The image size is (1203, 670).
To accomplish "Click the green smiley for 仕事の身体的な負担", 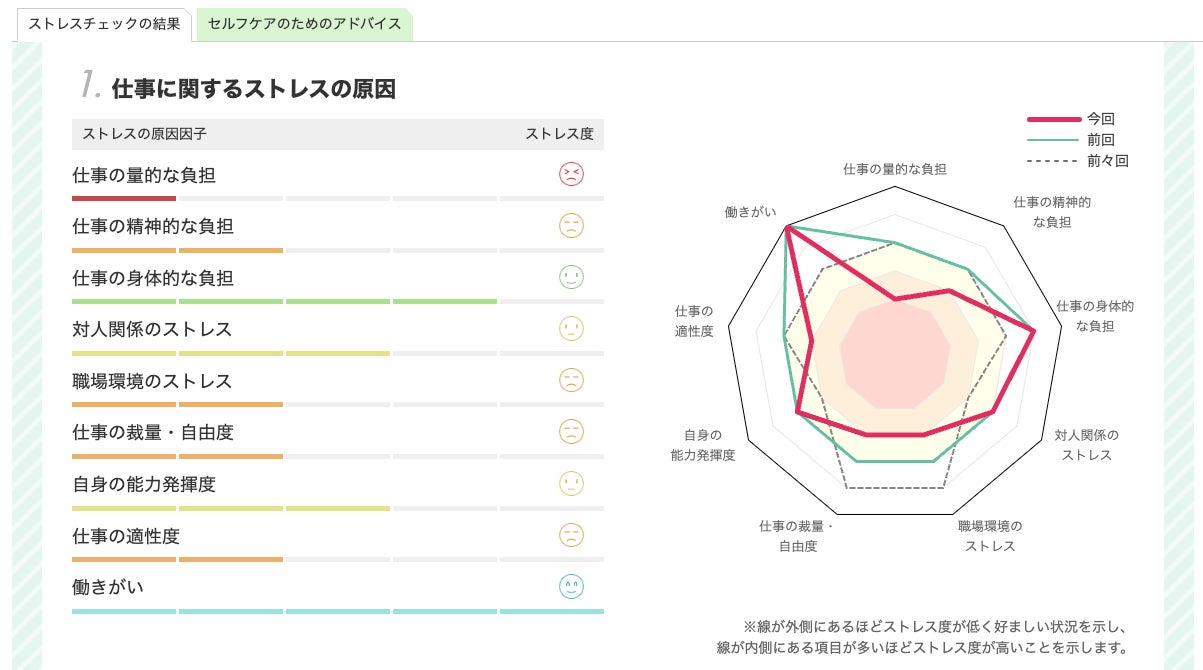I will click(x=571, y=277).
